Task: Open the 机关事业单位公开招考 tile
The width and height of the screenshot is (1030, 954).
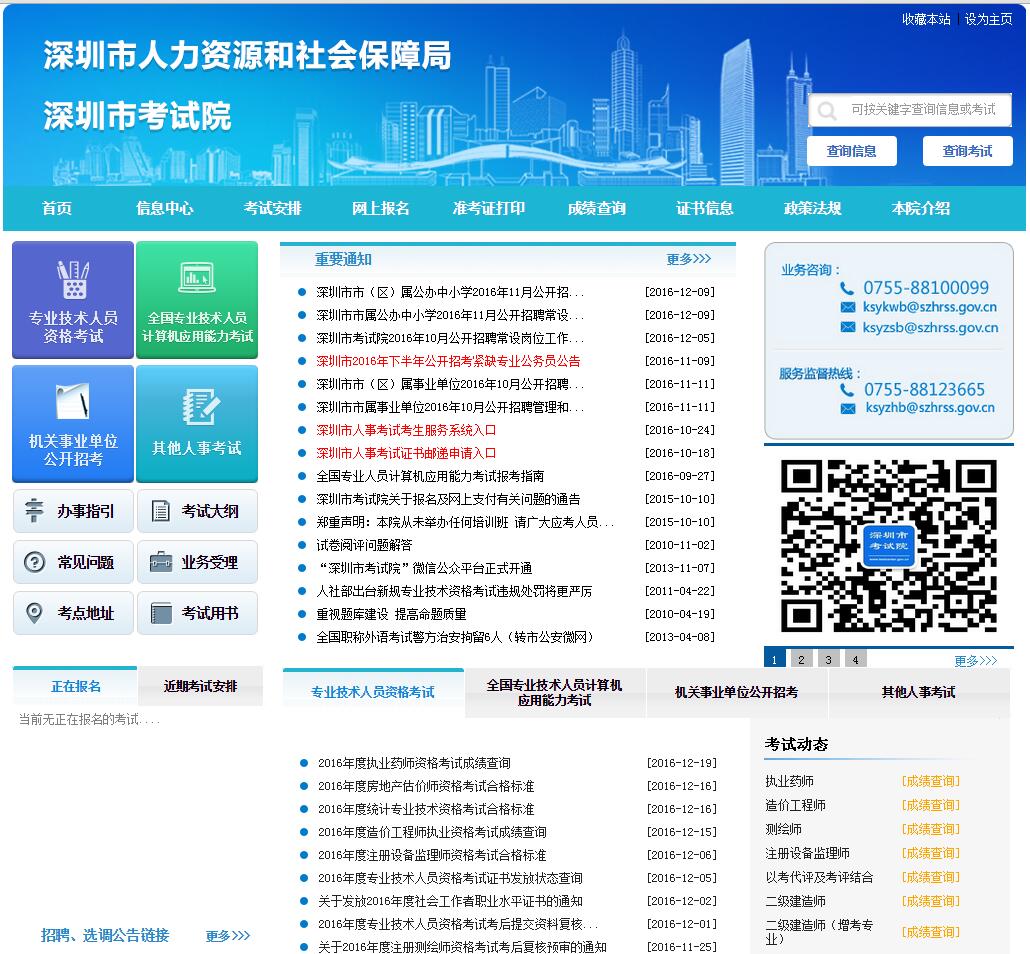Action: click(x=73, y=424)
